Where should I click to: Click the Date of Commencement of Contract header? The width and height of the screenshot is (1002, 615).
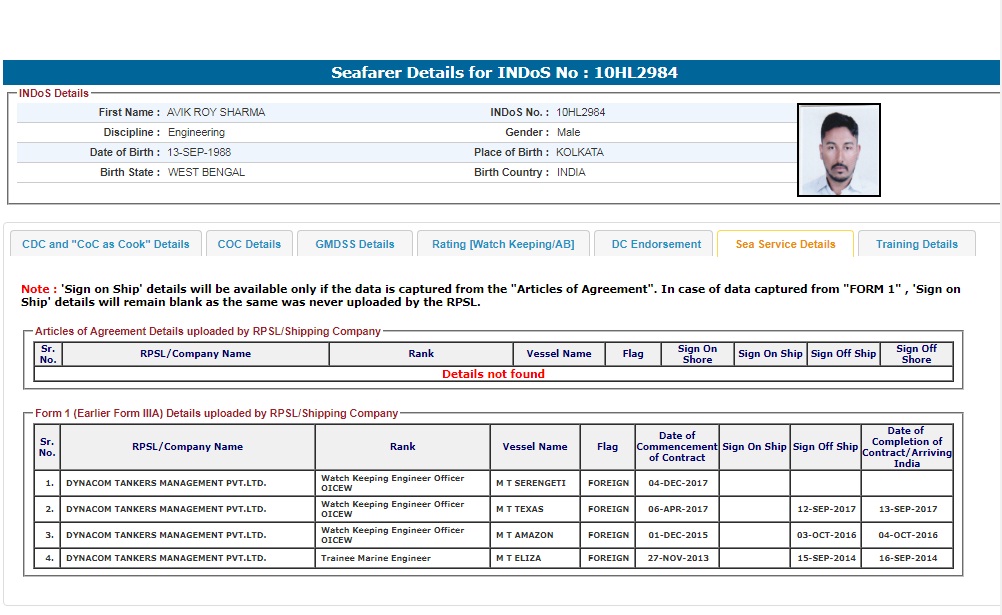tap(677, 447)
